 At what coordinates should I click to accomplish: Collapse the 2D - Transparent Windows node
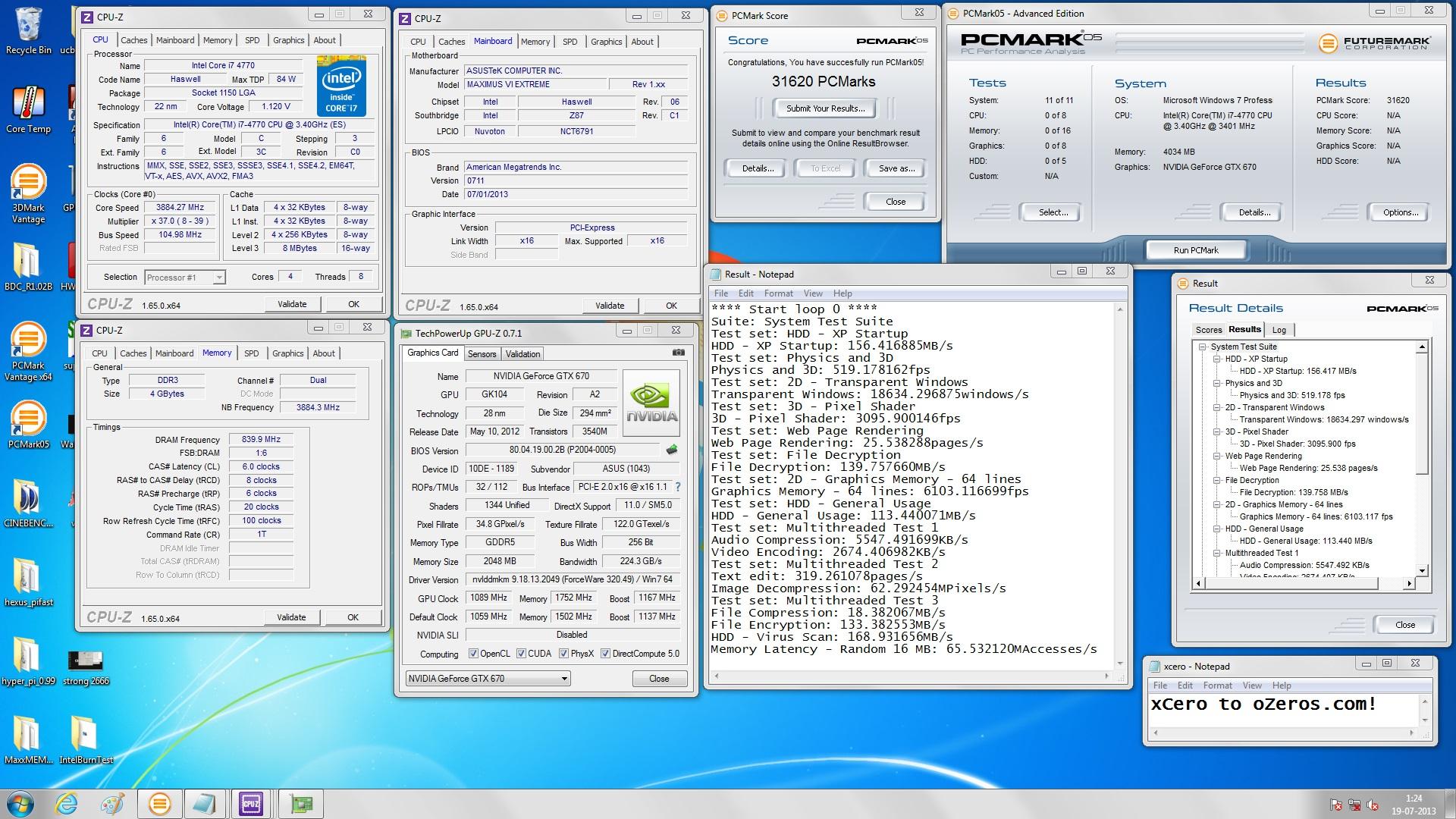point(1216,407)
